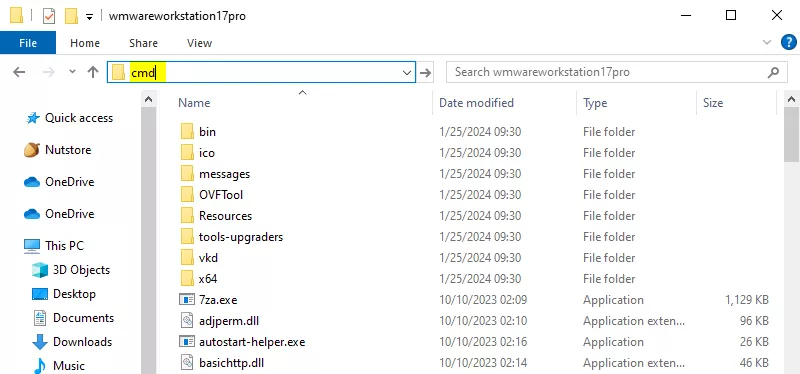
Task: Click the Go to arrow button
Action: [x=426, y=72]
